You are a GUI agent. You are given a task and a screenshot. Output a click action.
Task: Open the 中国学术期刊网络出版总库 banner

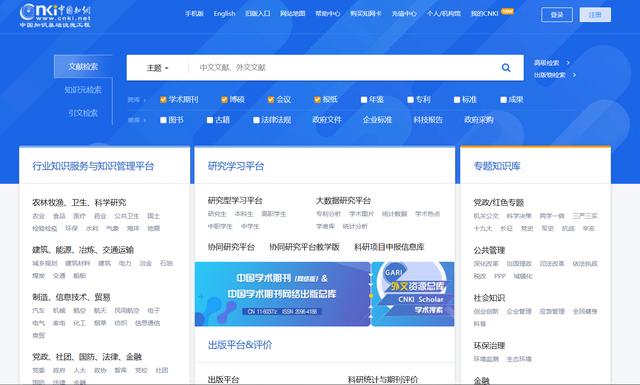tap(282, 294)
